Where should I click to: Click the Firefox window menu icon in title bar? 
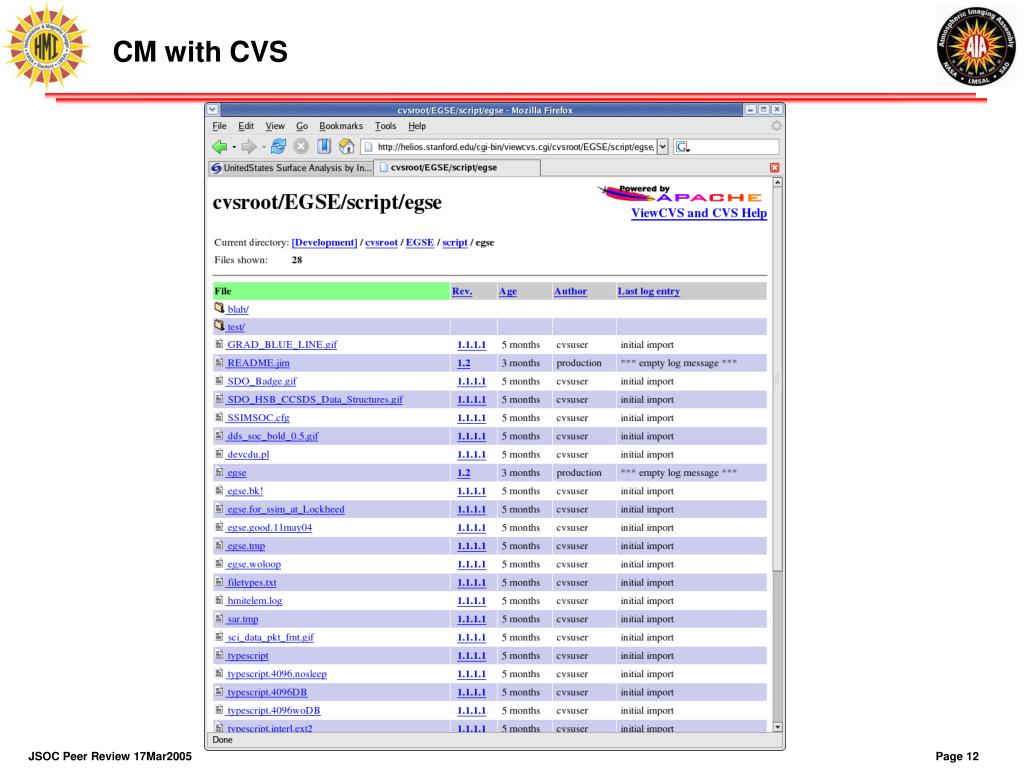(x=213, y=110)
